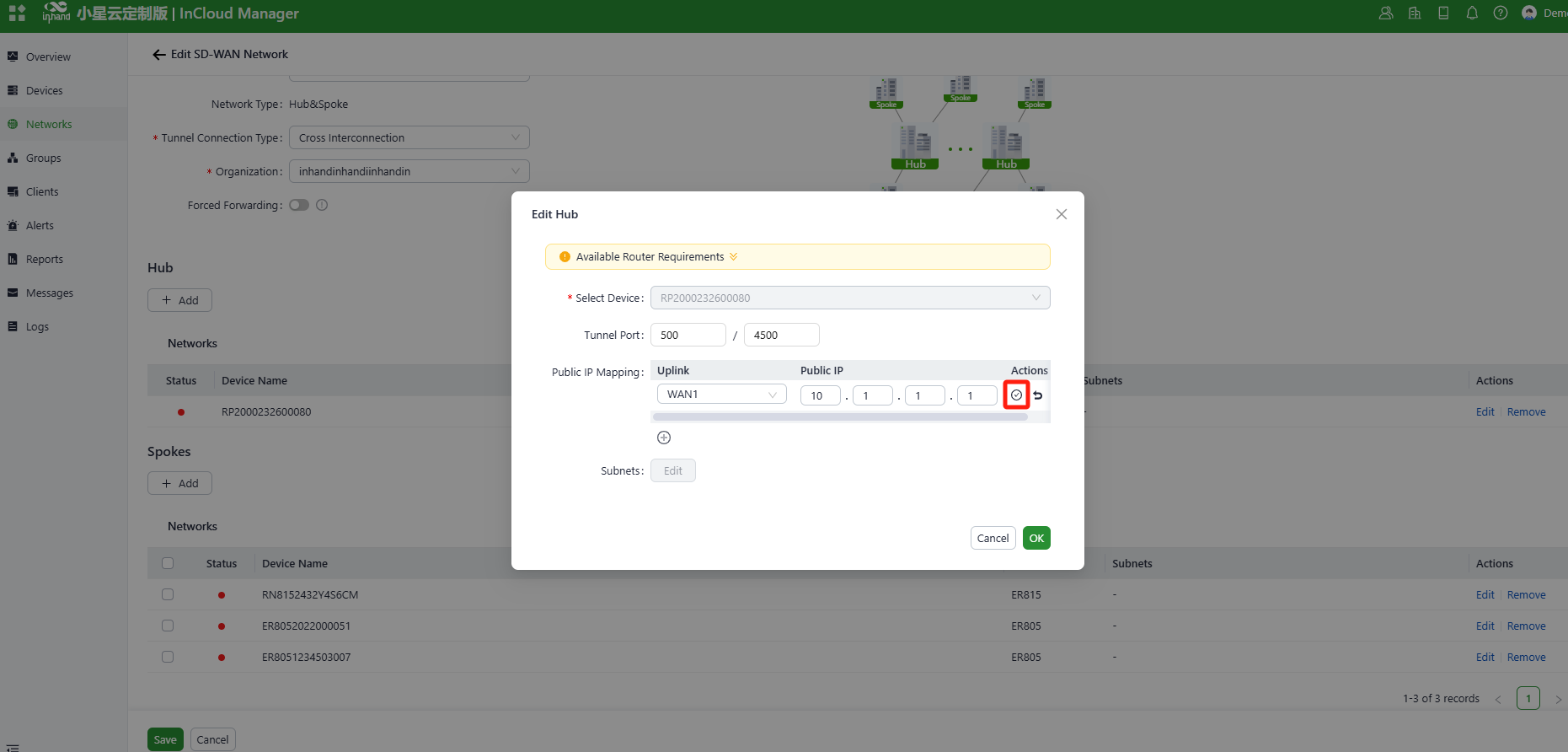Open the notifications bell icon
Image resolution: width=1568 pixels, height=752 pixels.
[1472, 13]
